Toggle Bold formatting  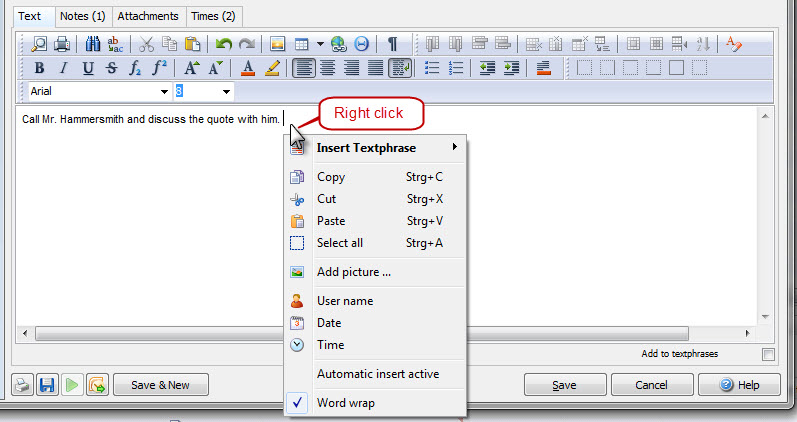point(40,68)
